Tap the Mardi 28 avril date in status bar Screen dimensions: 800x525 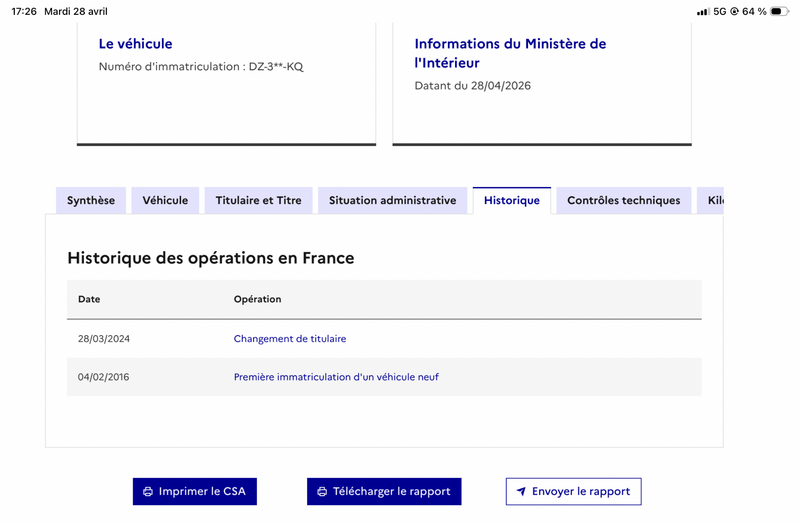76,11
